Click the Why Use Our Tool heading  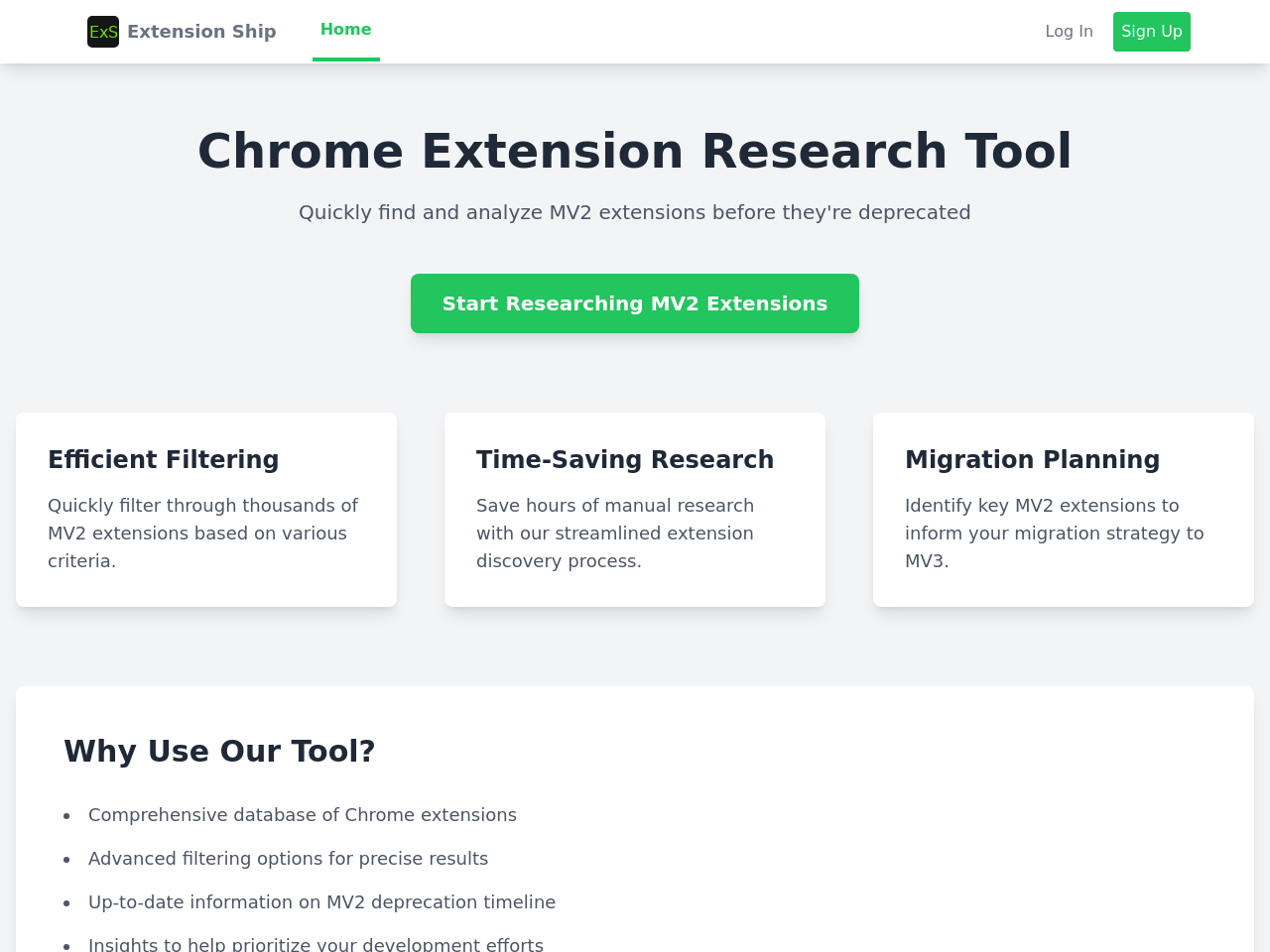pos(219,751)
